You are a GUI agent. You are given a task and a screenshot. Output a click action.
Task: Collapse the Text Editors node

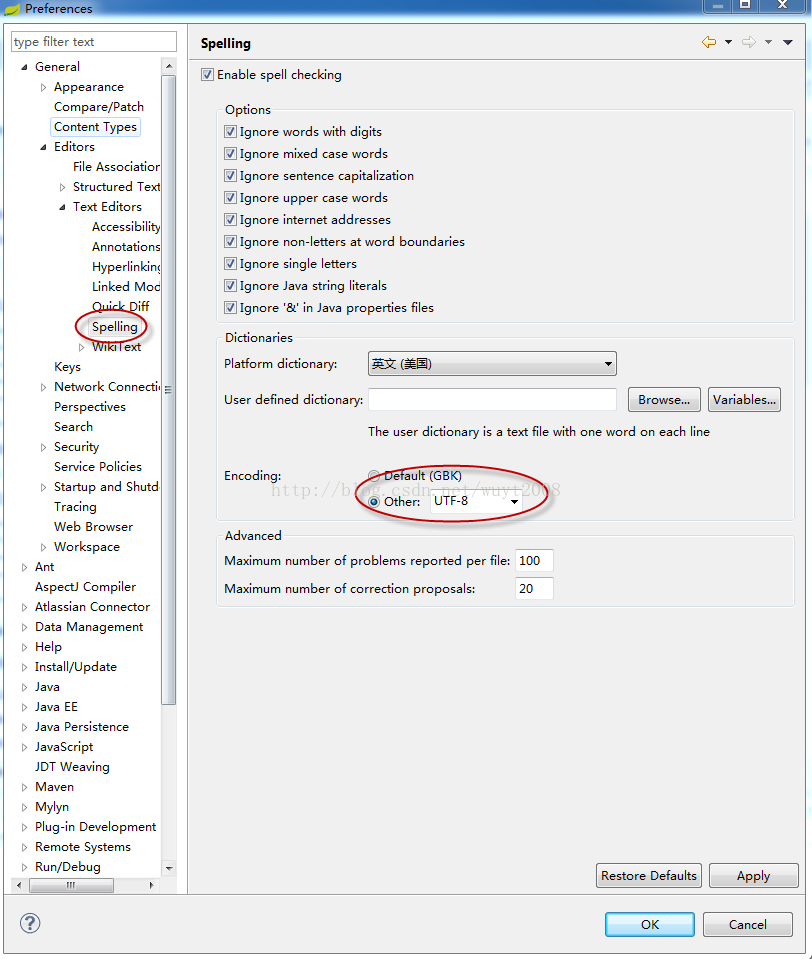(62, 207)
